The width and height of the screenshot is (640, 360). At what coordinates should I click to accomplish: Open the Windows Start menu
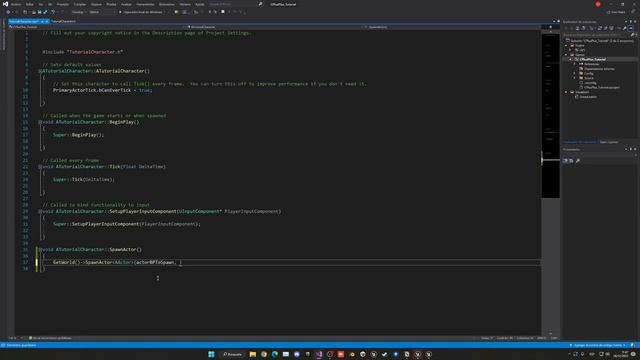[x=211, y=354]
